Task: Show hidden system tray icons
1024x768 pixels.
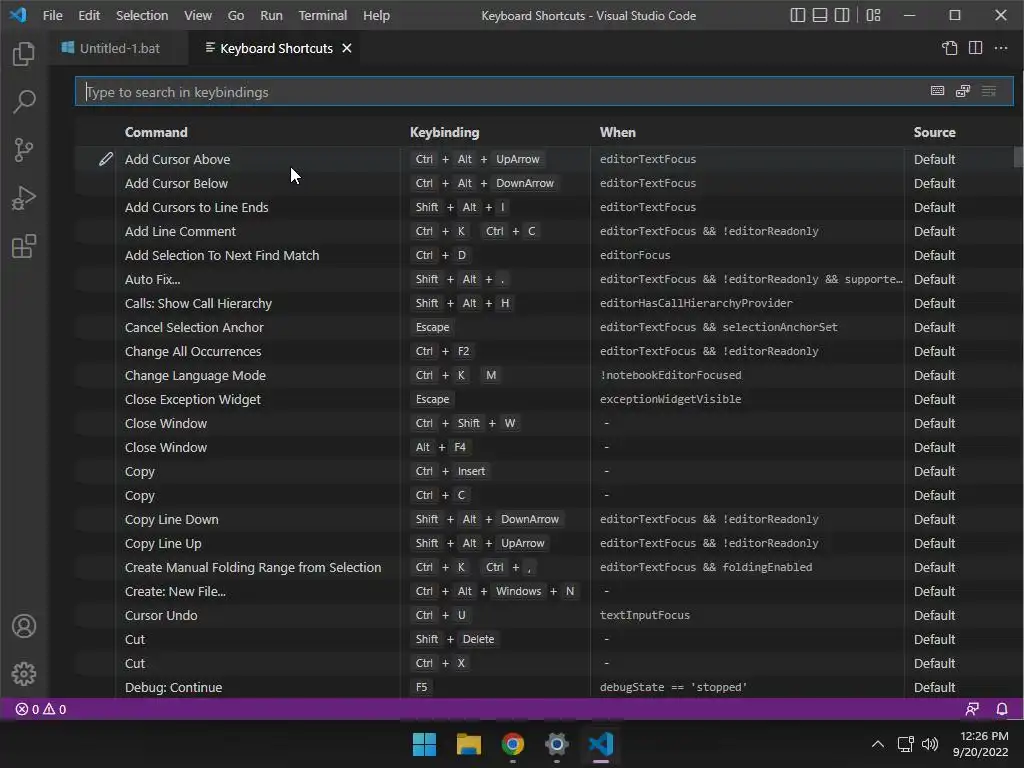Action: pyautogui.click(x=878, y=744)
